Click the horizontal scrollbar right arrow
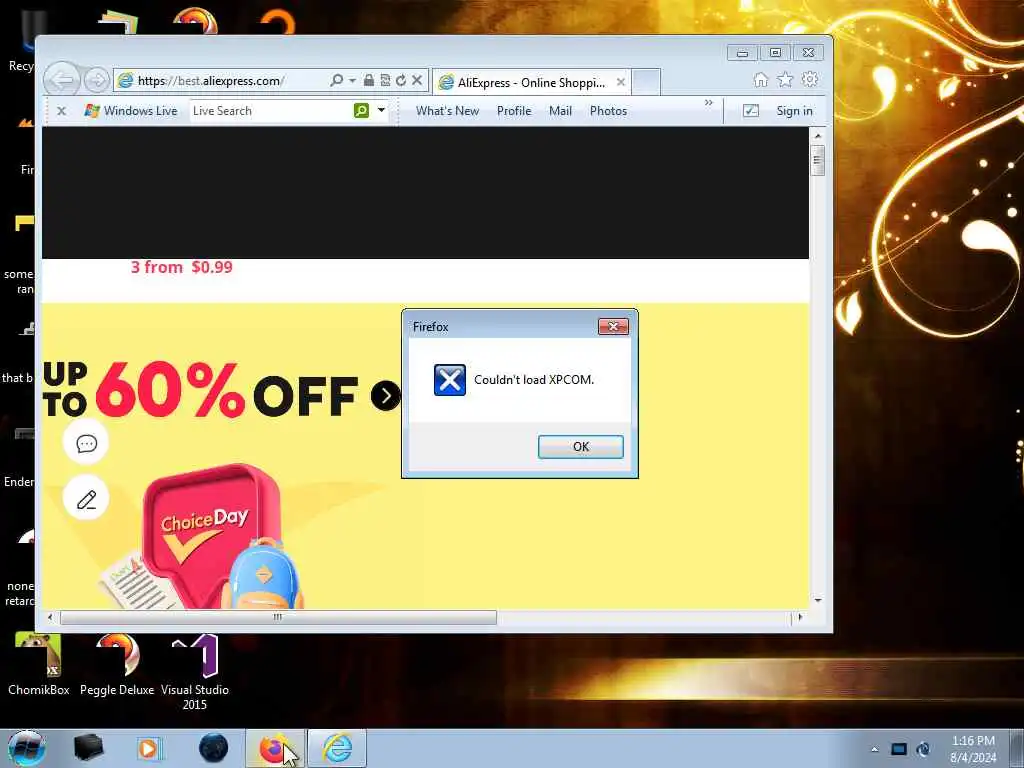This screenshot has height=768, width=1024. pyautogui.click(x=801, y=617)
